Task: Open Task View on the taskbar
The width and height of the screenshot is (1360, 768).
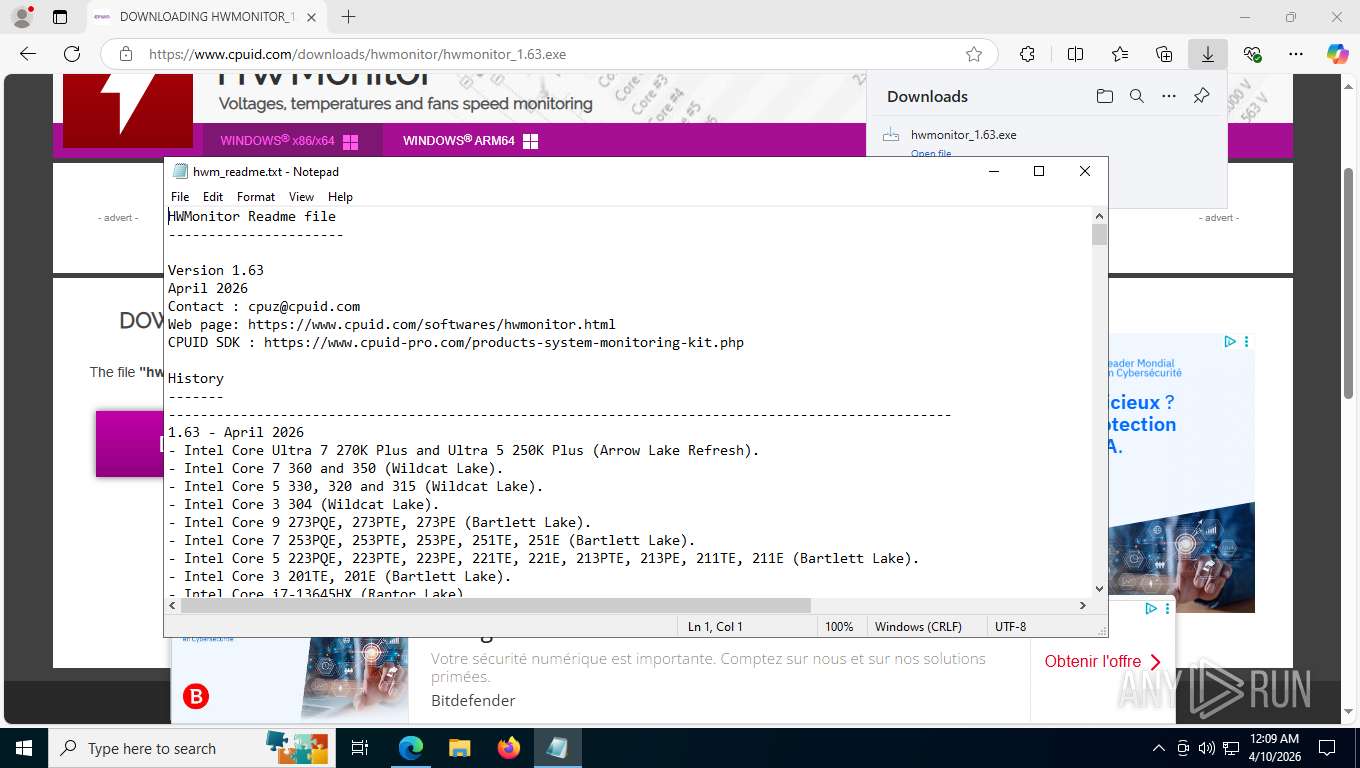Action: [360, 748]
